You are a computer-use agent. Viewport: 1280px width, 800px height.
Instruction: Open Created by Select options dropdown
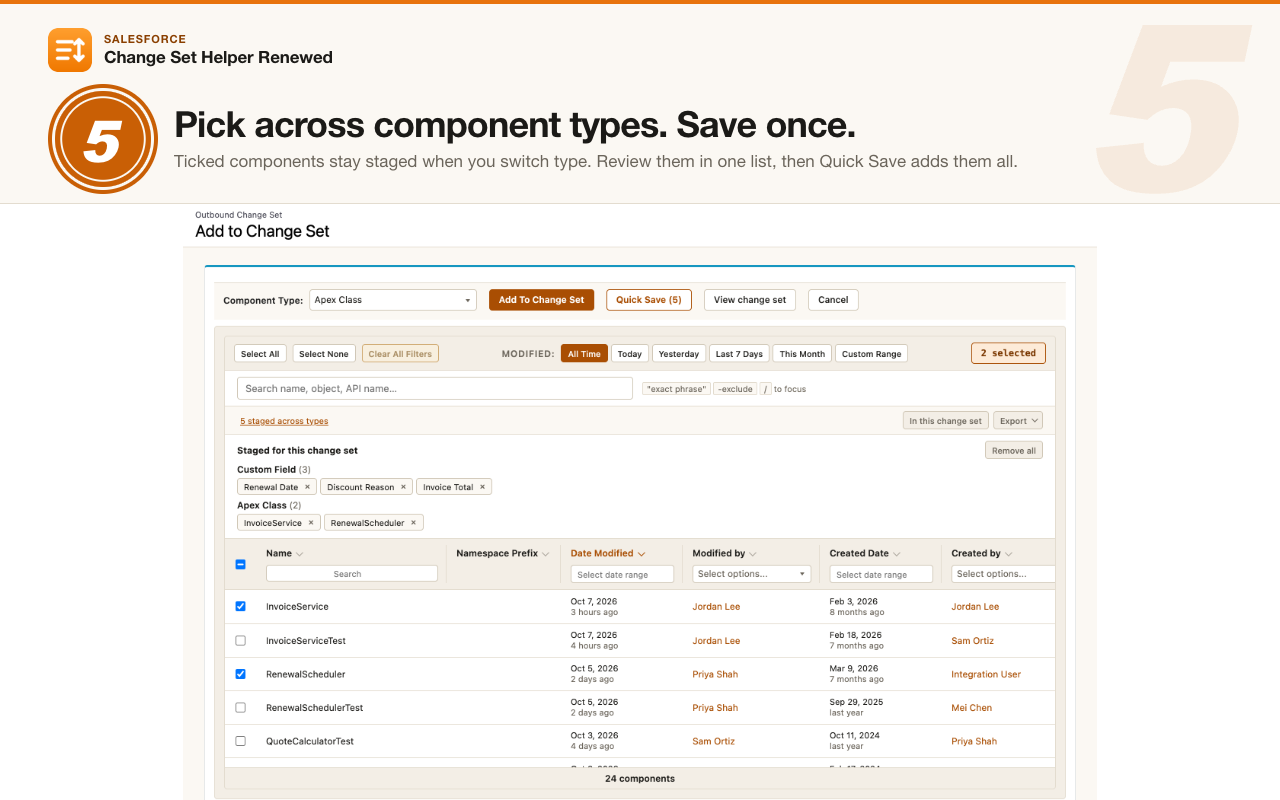click(1003, 574)
